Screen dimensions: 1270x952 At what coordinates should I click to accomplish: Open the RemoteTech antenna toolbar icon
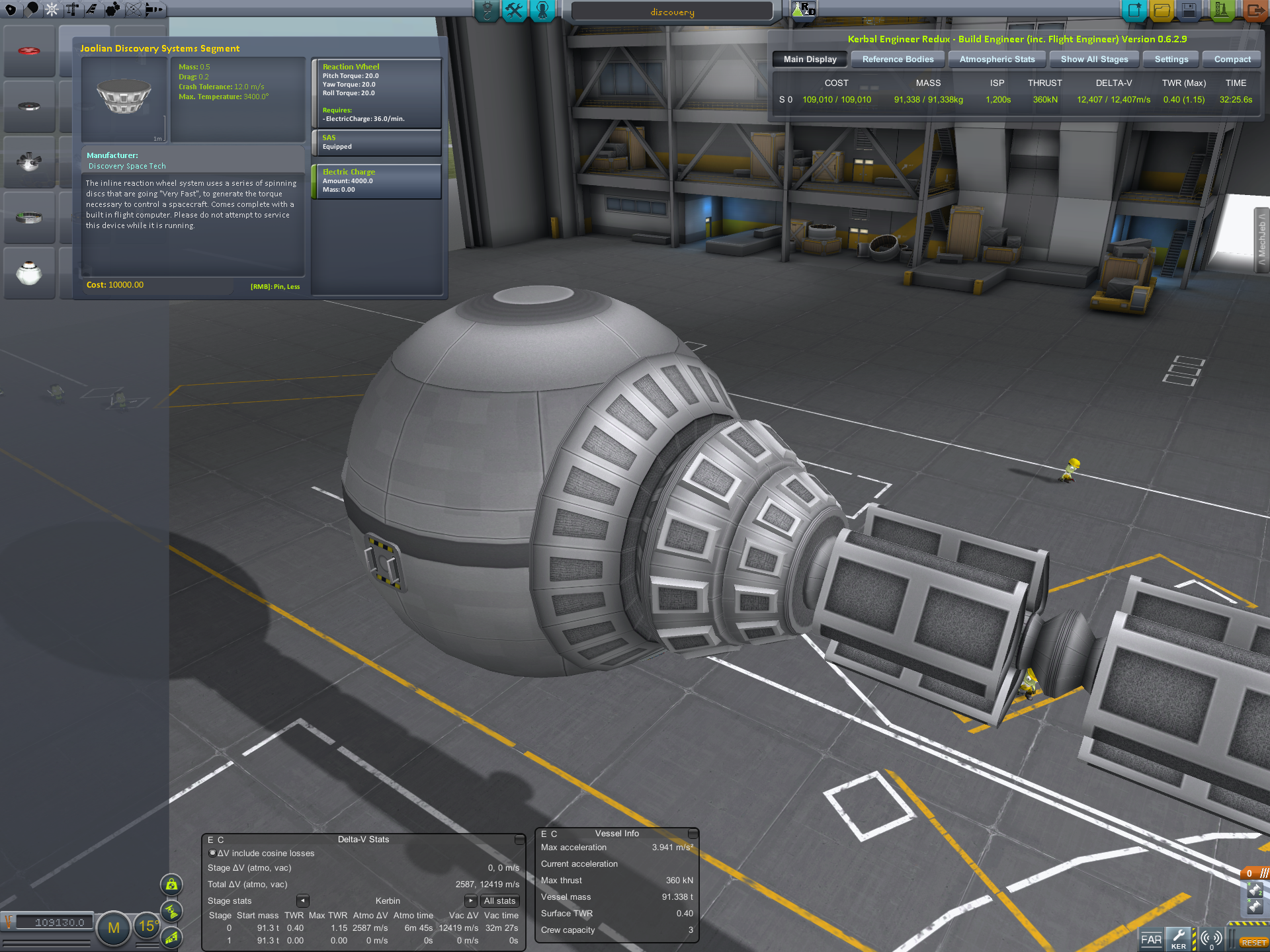[x=1211, y=939]
